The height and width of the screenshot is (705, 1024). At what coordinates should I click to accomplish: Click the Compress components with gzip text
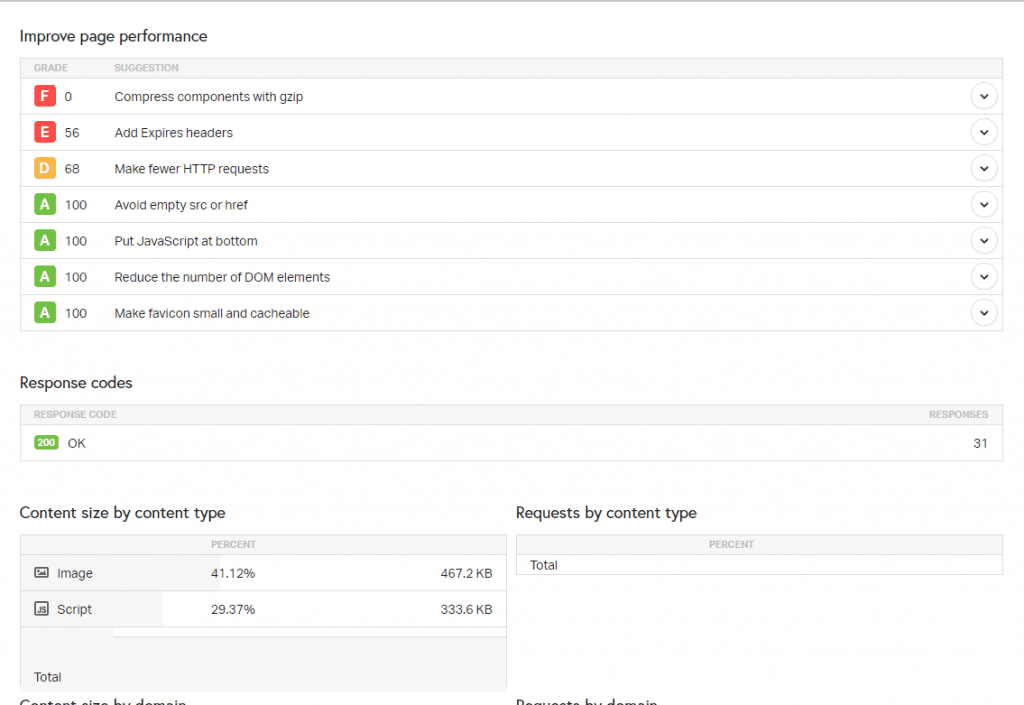(x=208, y=97)
